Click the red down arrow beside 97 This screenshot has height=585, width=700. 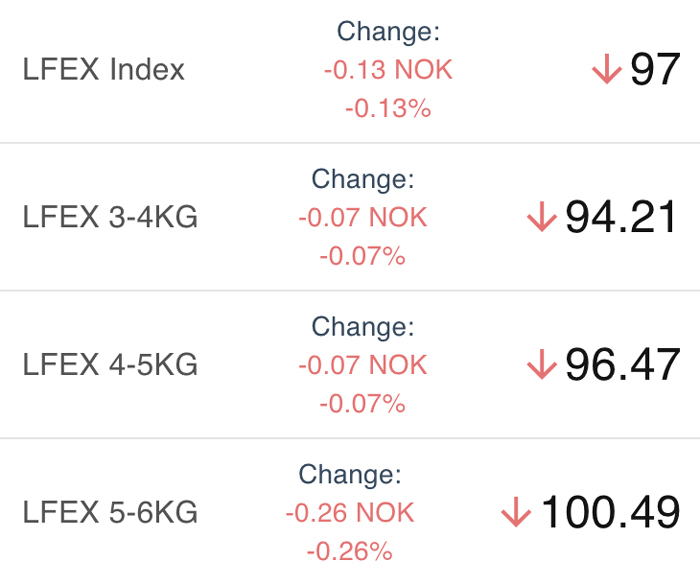[x=607, y=69]
